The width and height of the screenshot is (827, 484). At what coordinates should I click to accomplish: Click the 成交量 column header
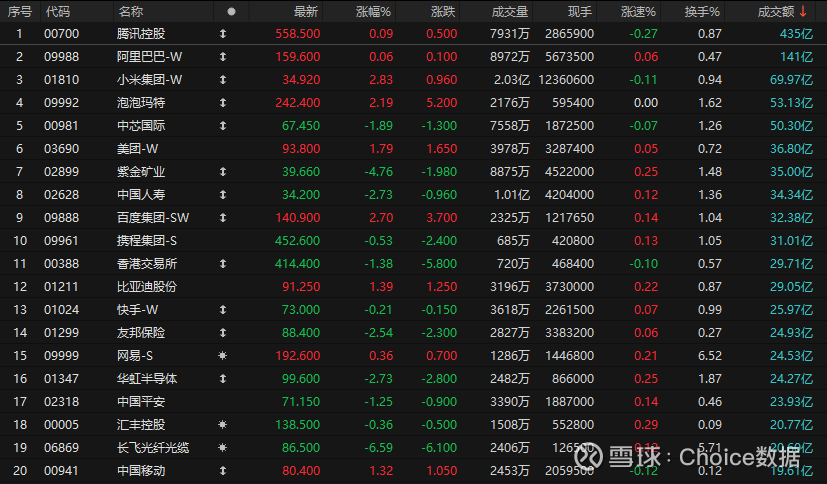click(509, 12)
